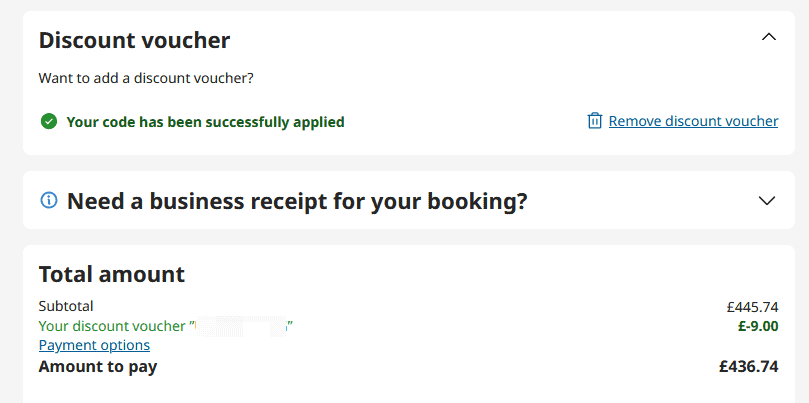809x403 pixels.
Task: Click the Subtotal label
Action: pos(65,306)
